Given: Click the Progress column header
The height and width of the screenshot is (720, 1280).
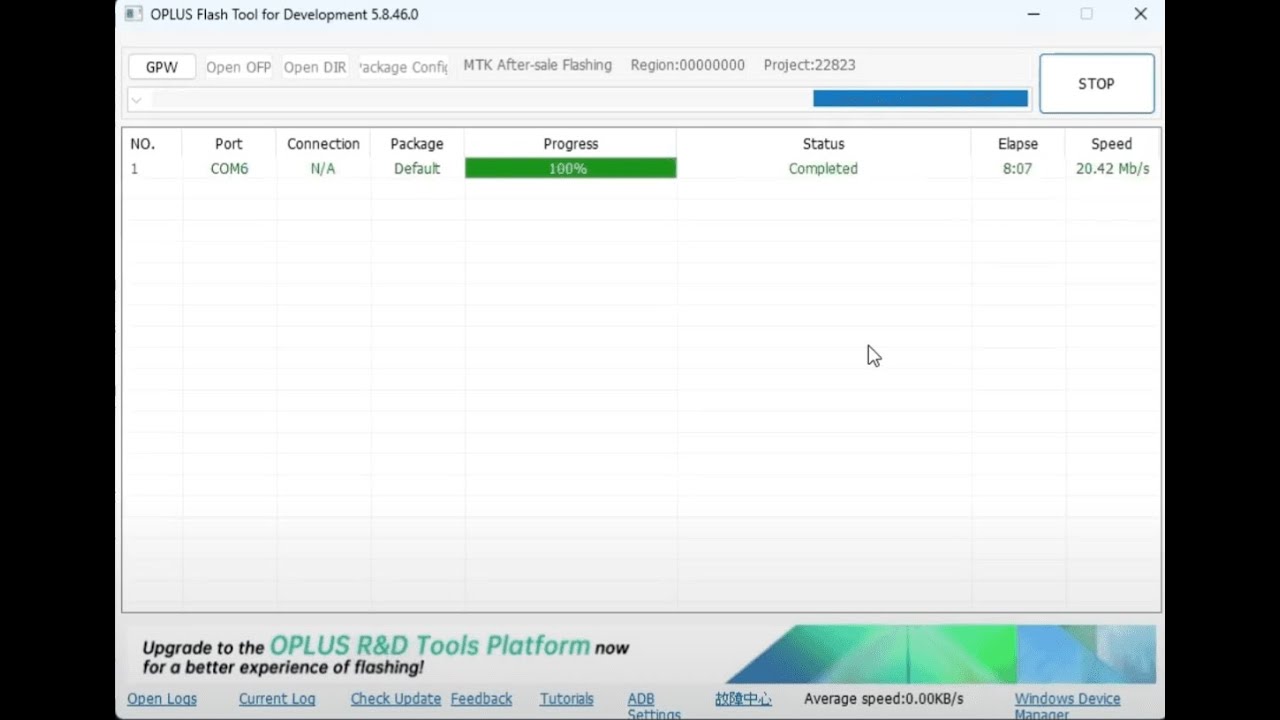Looking at the screenshot, I should [x=570, y=144].
